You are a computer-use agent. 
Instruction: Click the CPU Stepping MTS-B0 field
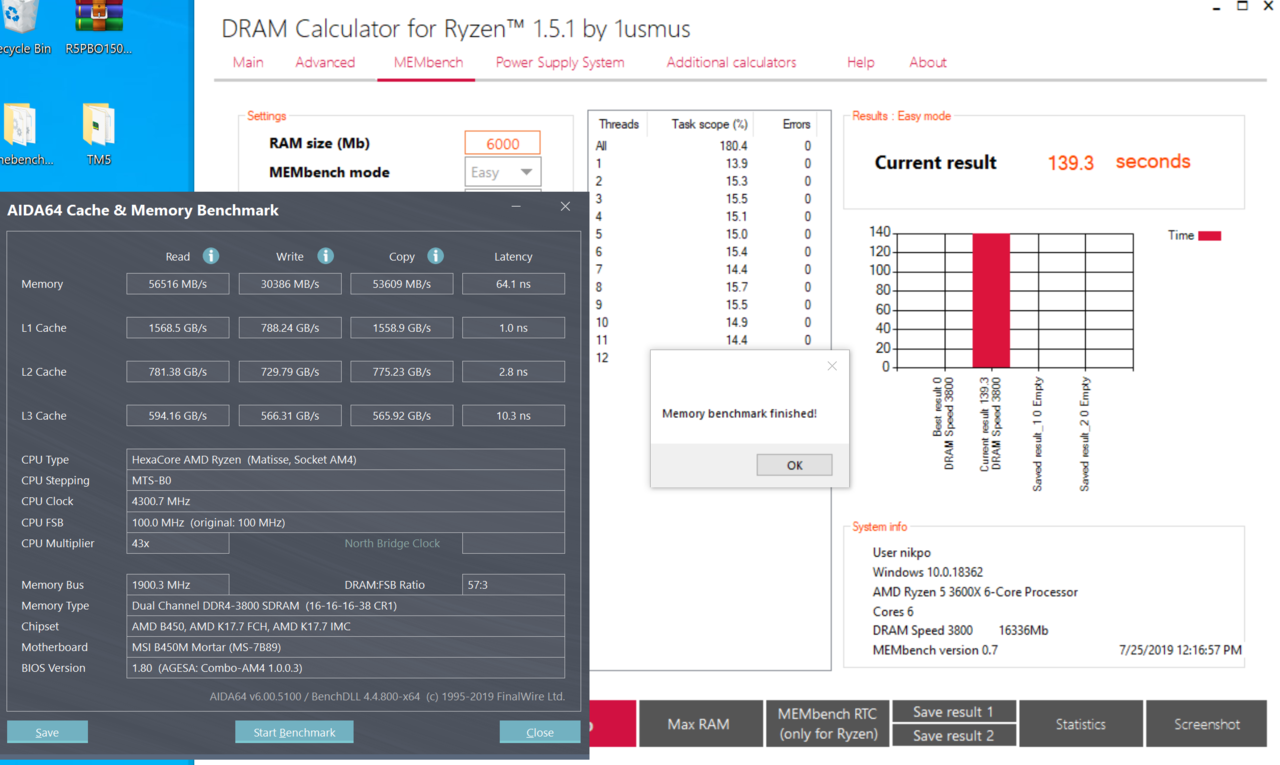click(x=346, y=481)
